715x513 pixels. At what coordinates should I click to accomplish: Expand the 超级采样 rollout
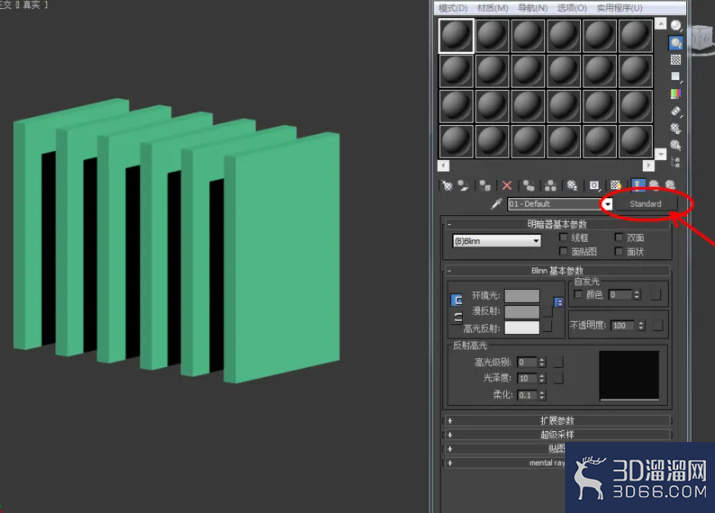coord(557,435)
